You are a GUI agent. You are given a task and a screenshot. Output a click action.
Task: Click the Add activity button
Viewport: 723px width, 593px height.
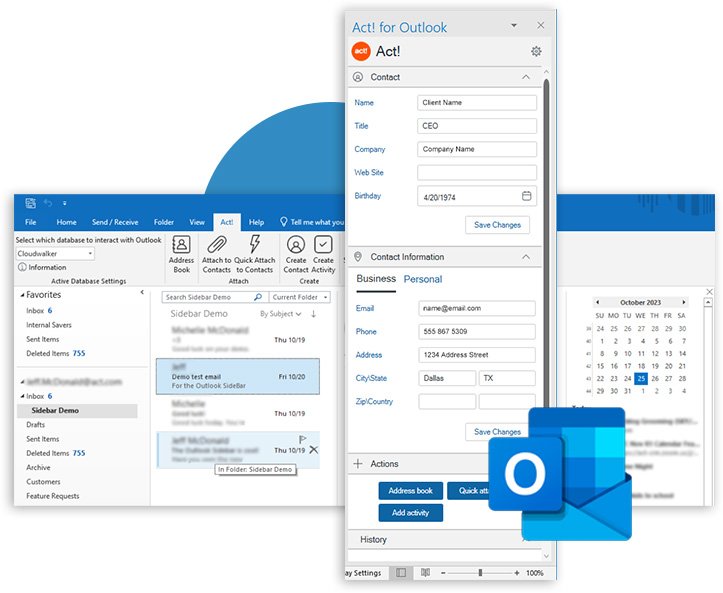pyautogui.click(x=410, y=513)
